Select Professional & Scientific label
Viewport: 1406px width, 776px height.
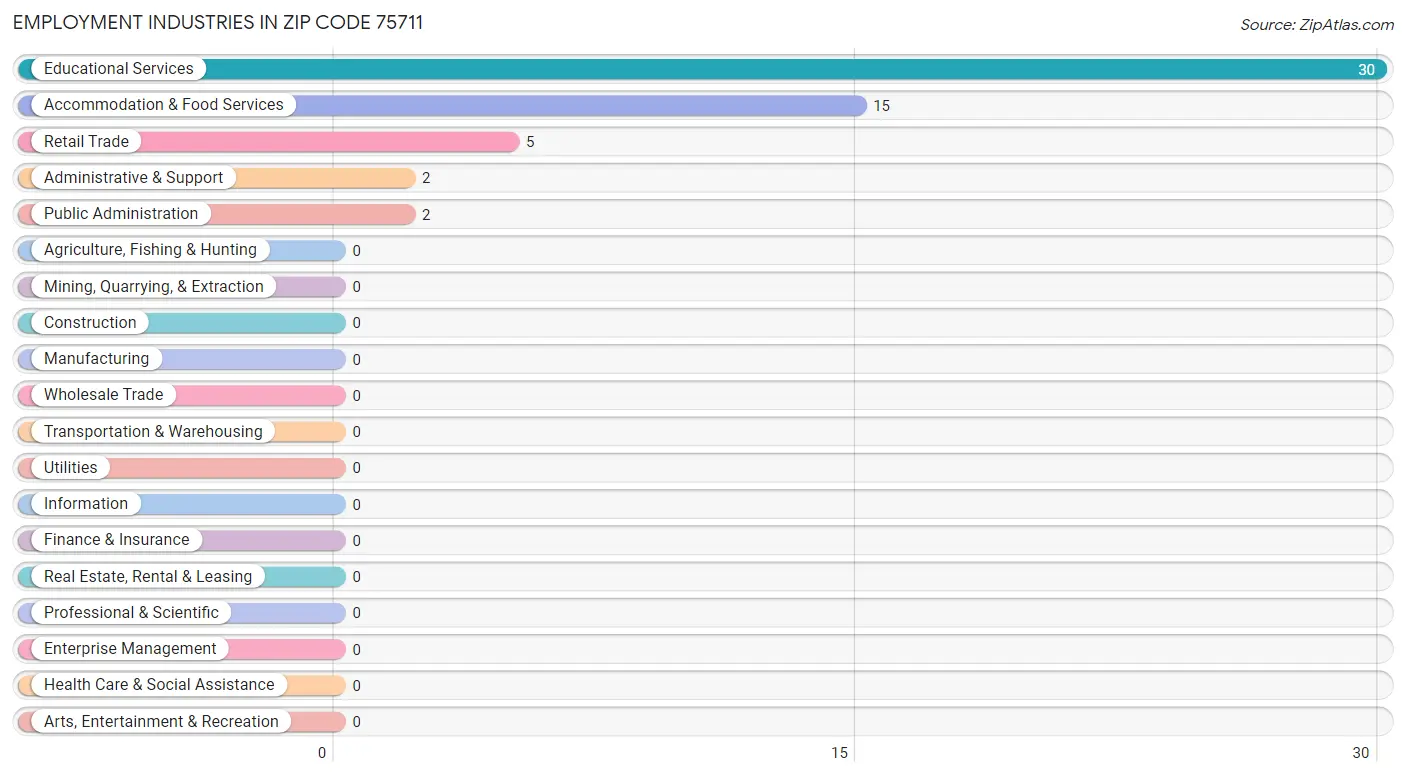(131, 612)
